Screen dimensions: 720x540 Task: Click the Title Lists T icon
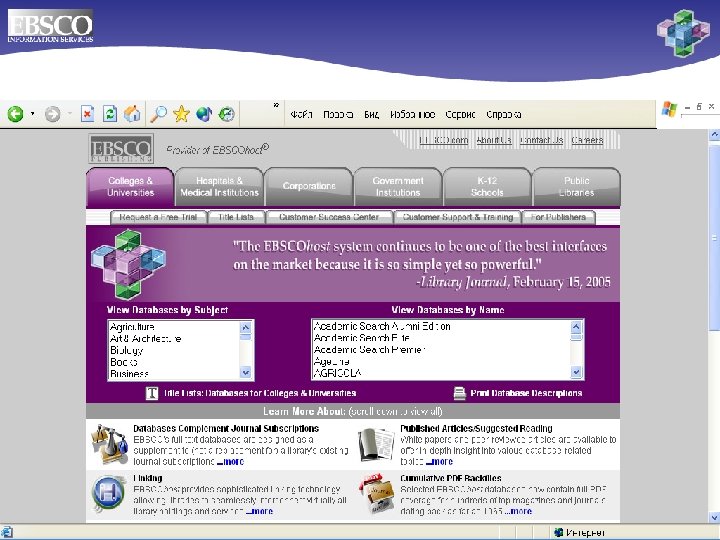pyautogui.click(x=152, y=394)
